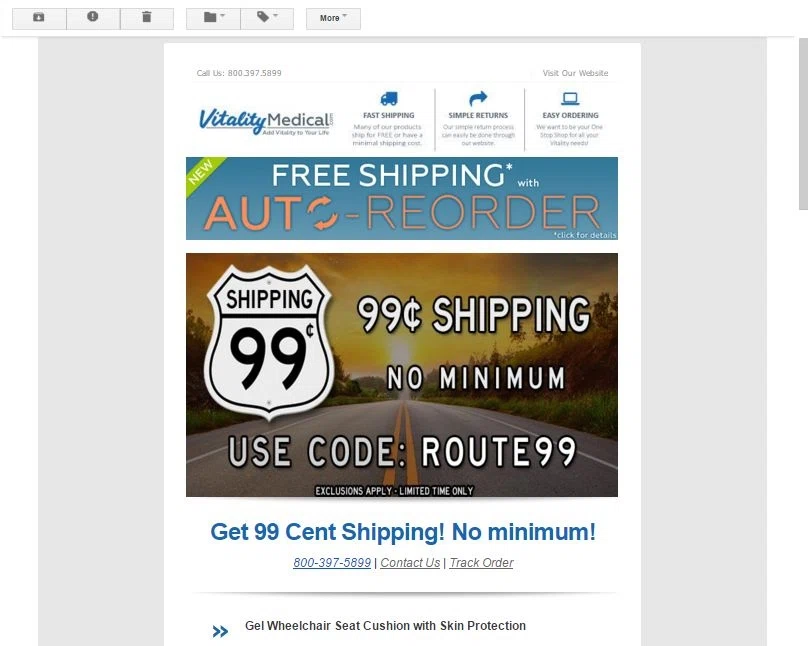Expand the More actions menu
Image resolution: width=808 pixels, height=646 pixels.
pos(333,18)
